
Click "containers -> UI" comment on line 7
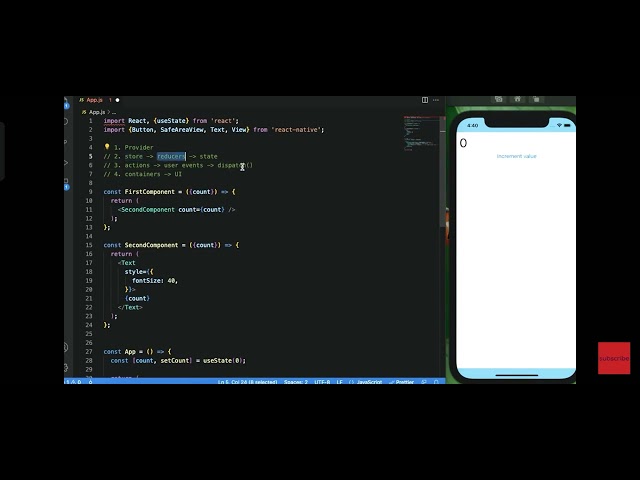click(x=153, y=174)
